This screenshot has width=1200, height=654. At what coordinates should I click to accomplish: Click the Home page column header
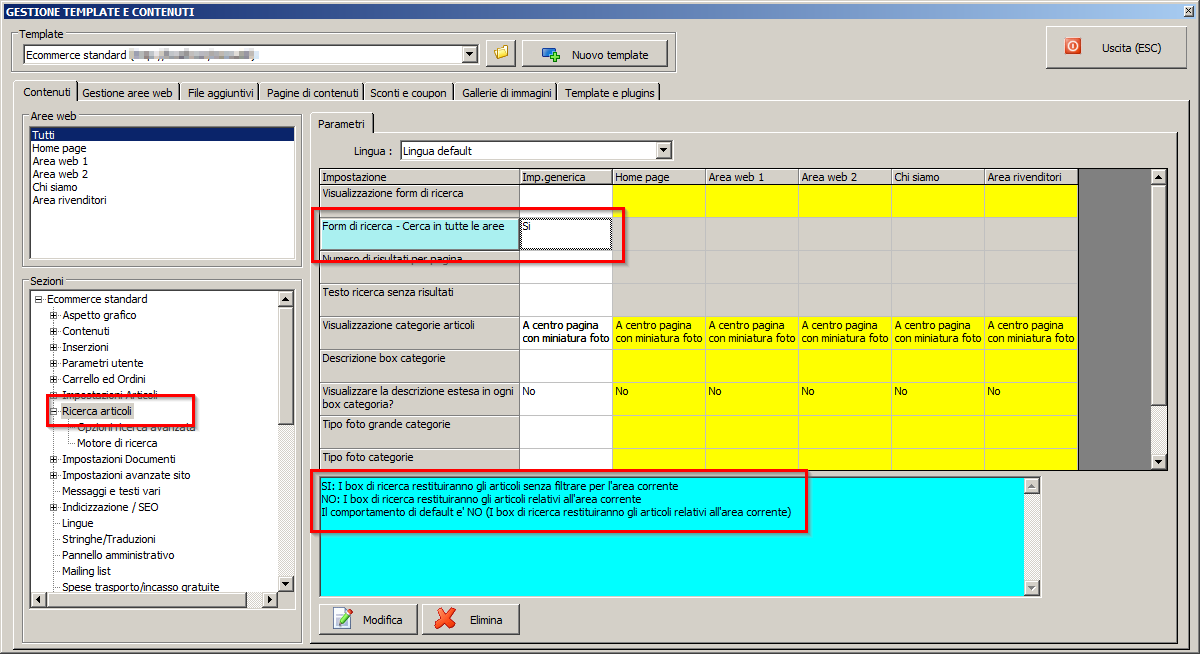point(659,177)
